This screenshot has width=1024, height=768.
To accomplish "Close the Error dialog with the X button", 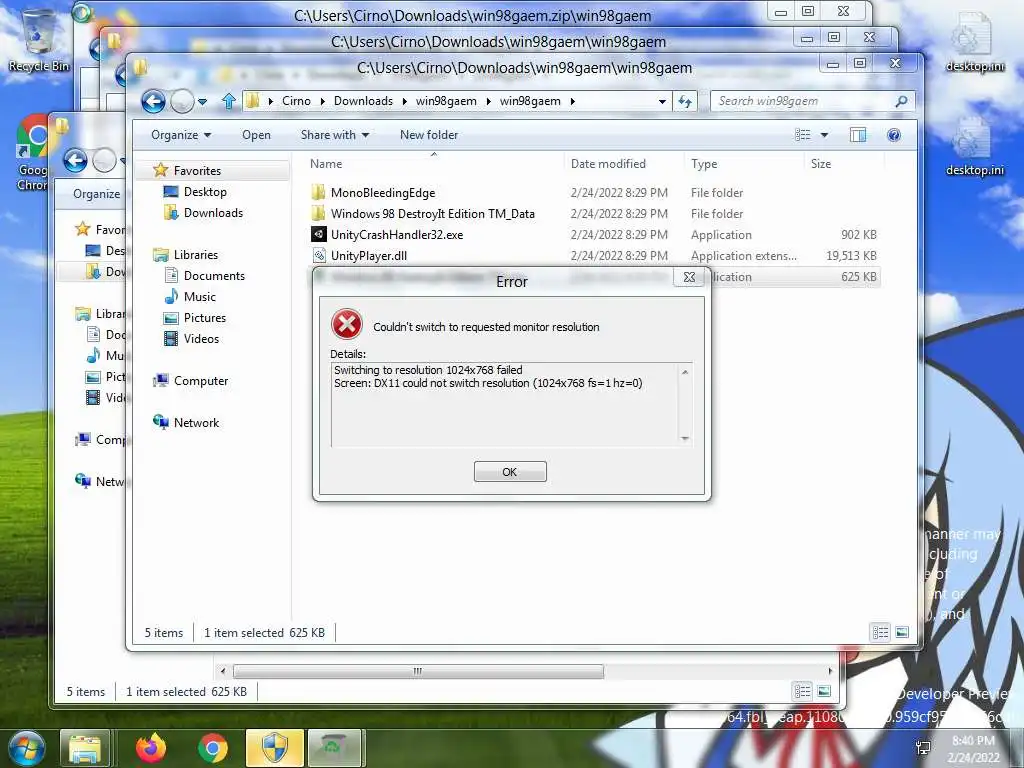I will coord(689,278).
